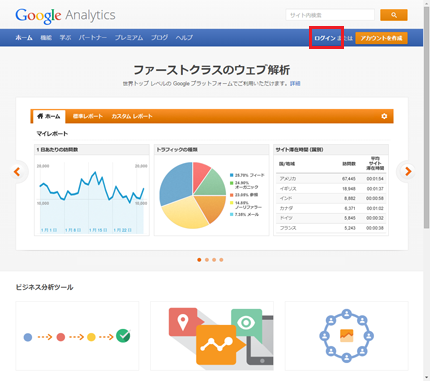Image resolution: width=430 pixels, height=381 pixels.
Task: Click the Google Analytics logo
Action: pos(65,15)
